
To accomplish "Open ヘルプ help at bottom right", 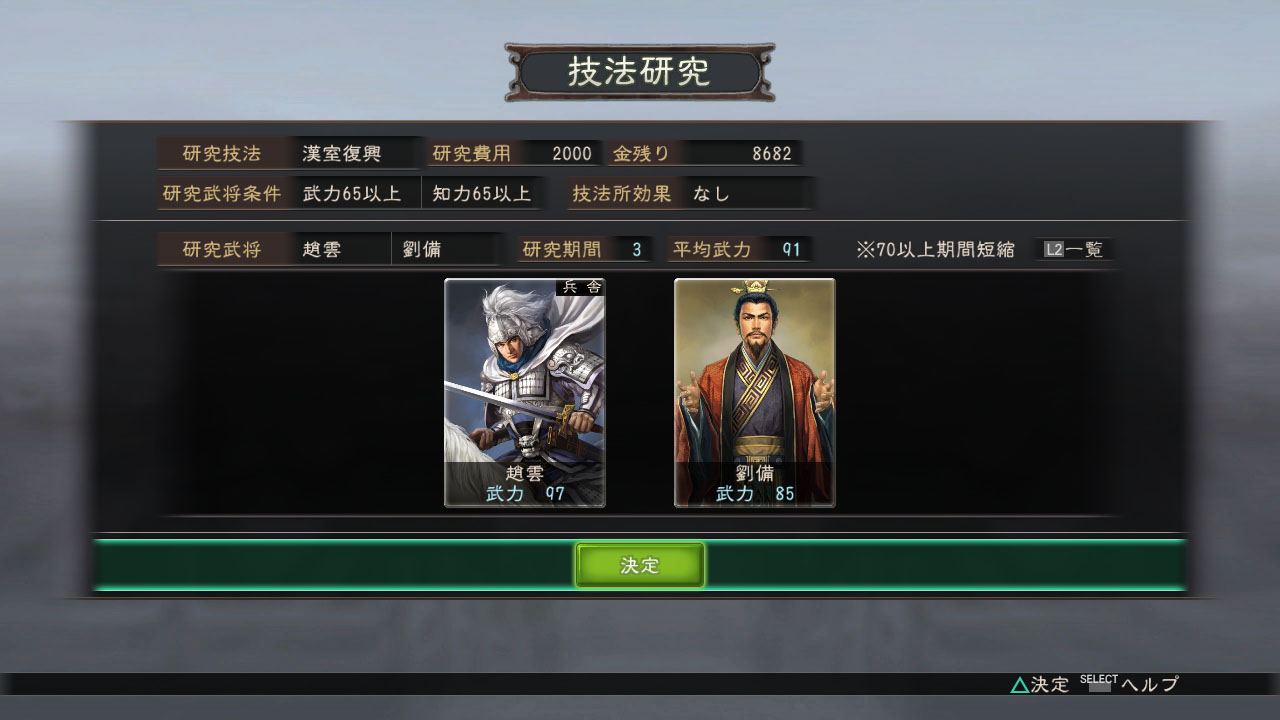I will coord(1150,685).
